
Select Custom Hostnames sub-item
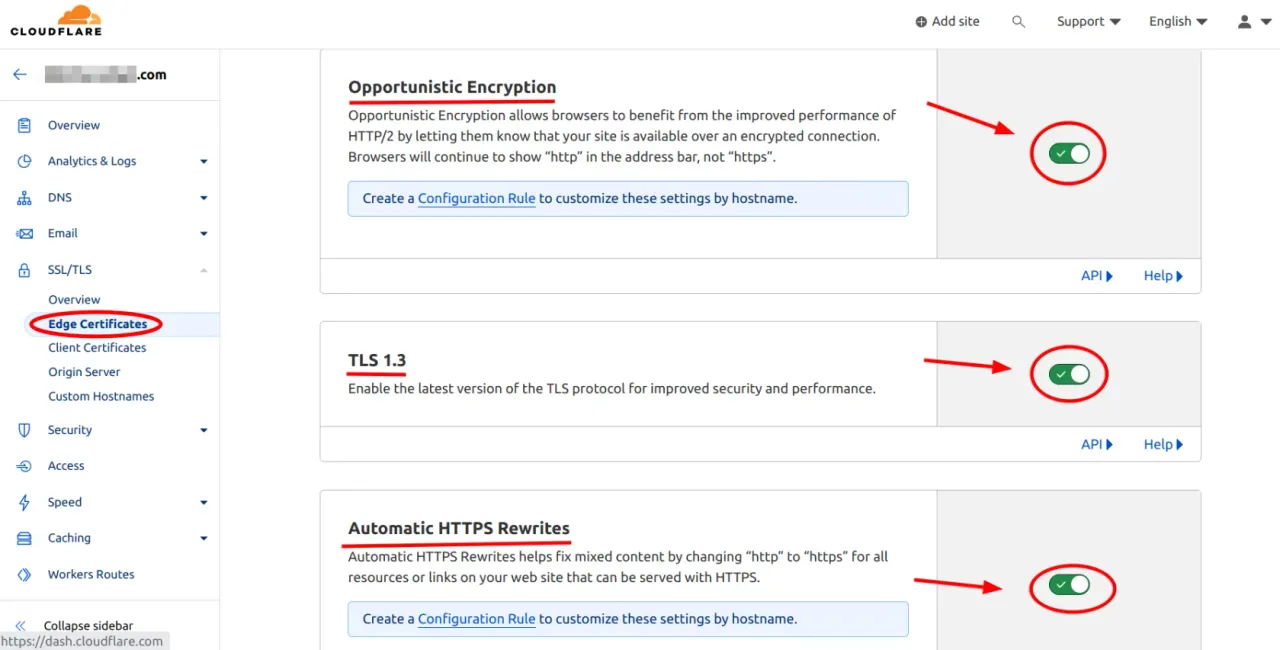101,396
